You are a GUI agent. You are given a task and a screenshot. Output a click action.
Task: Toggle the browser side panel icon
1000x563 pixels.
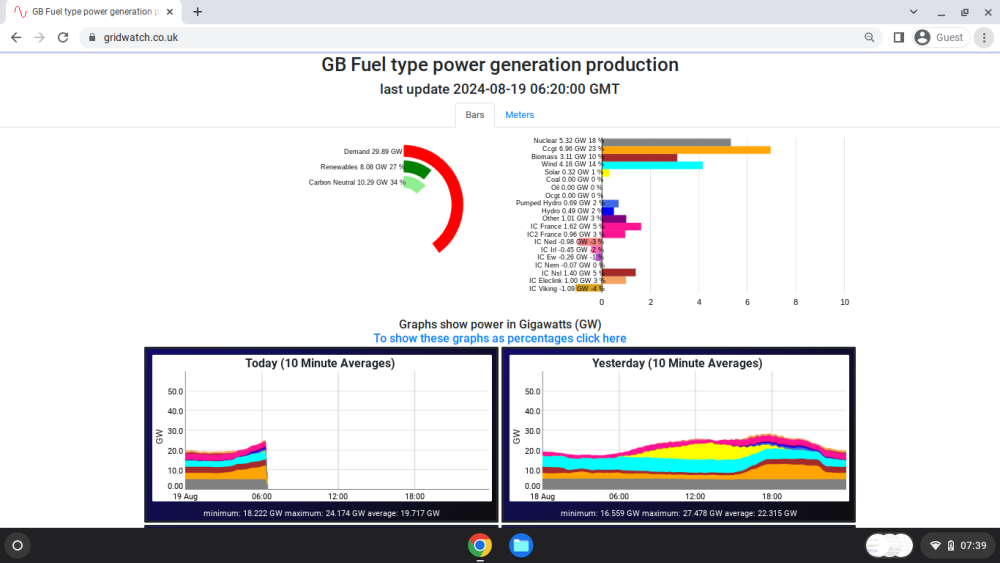(x=899, y=38)
